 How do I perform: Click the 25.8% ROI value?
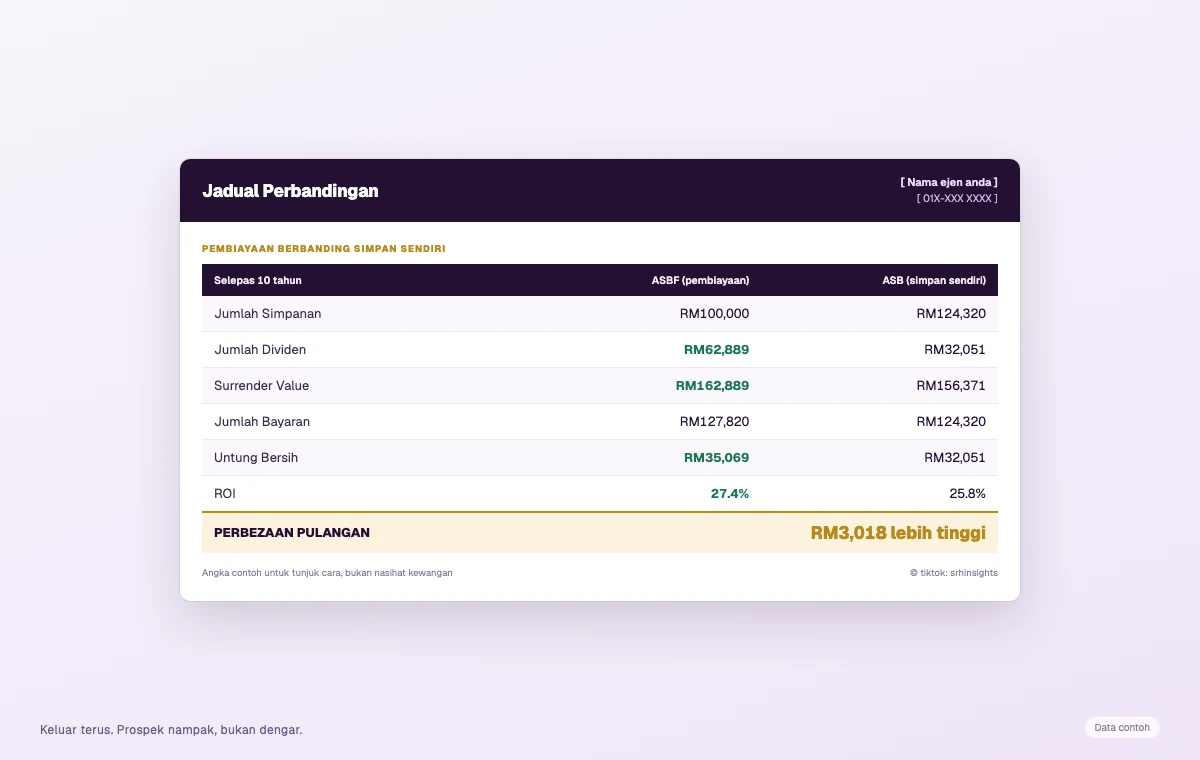click(x=967, y=493)
